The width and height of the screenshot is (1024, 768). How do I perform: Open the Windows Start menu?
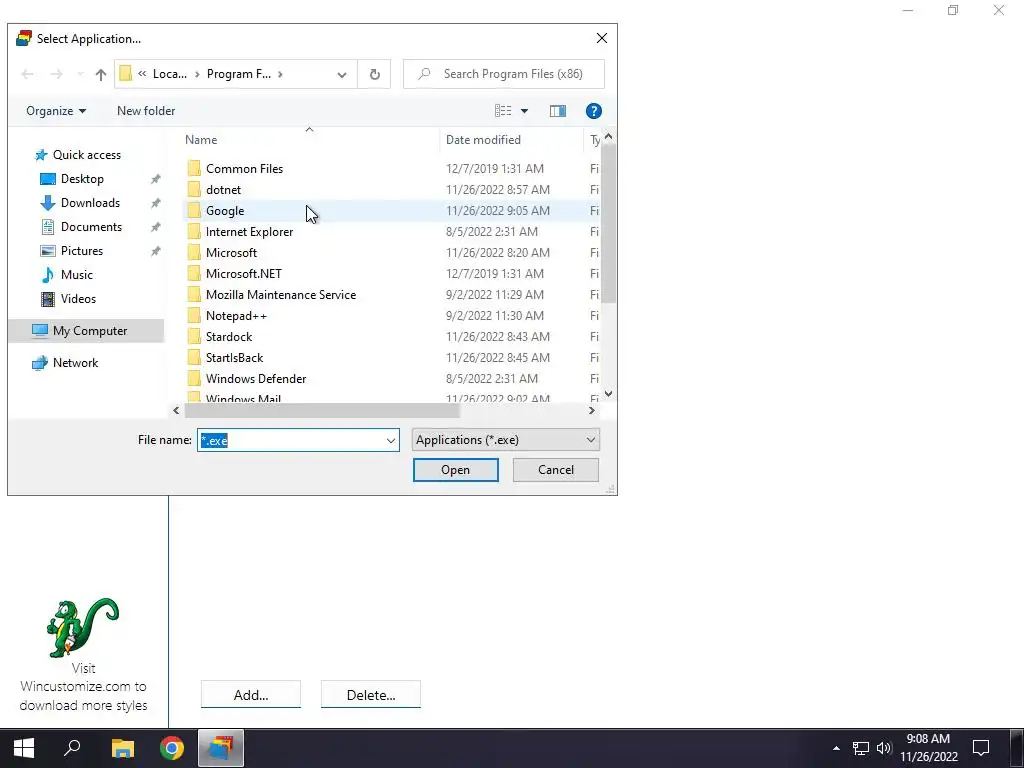(x=24, y=748)
